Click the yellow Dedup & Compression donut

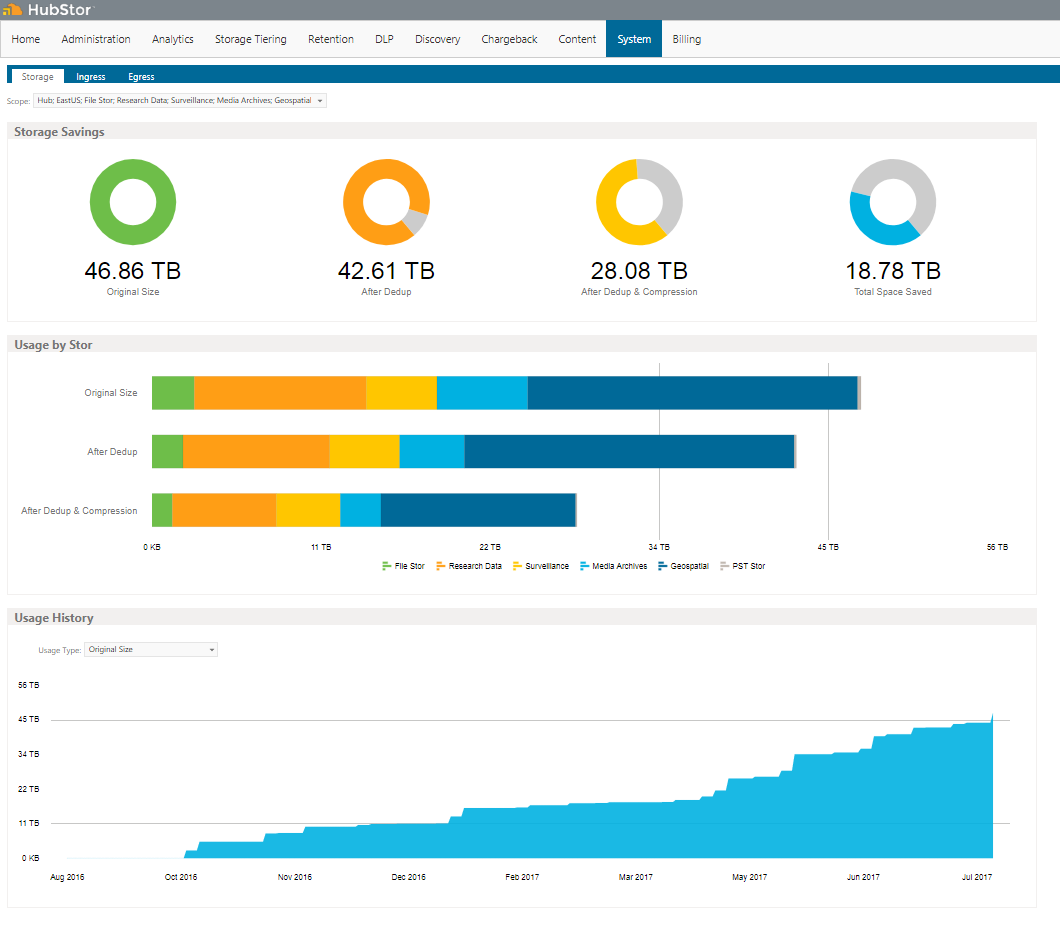(640, 202)
